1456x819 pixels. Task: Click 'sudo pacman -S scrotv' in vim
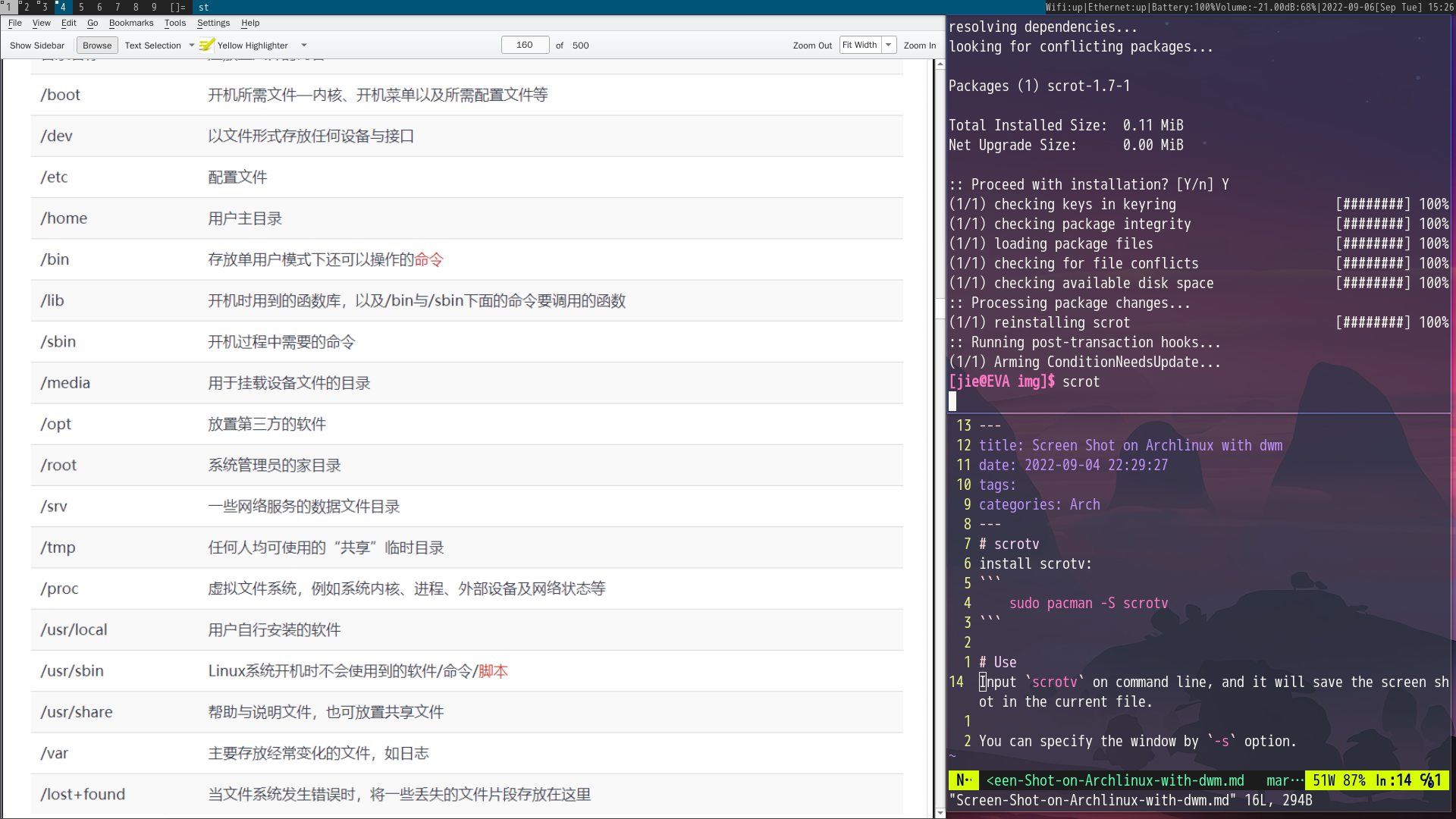1088,604
